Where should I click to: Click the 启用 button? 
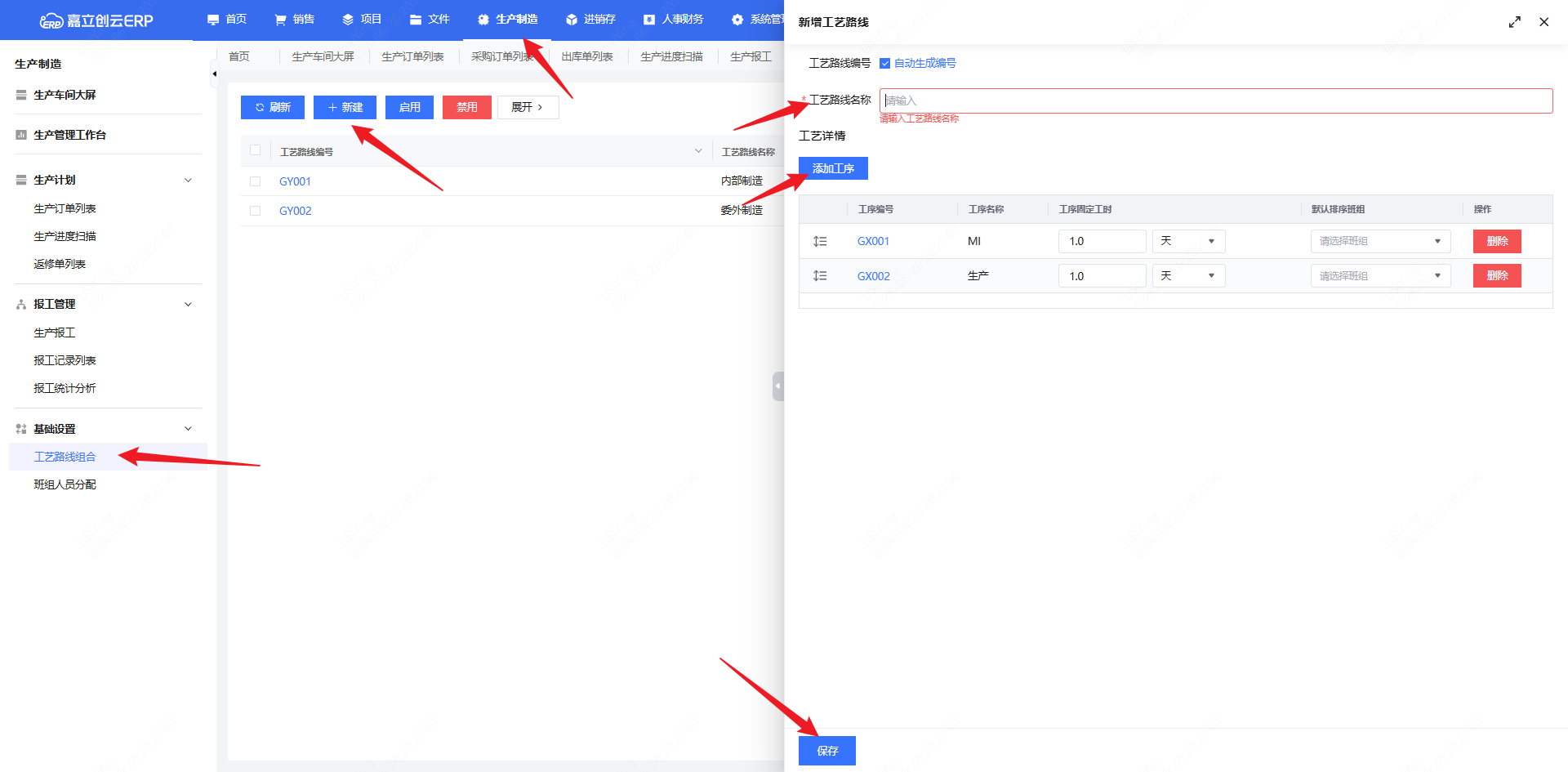pyautogui.click(x=409, y=107)
